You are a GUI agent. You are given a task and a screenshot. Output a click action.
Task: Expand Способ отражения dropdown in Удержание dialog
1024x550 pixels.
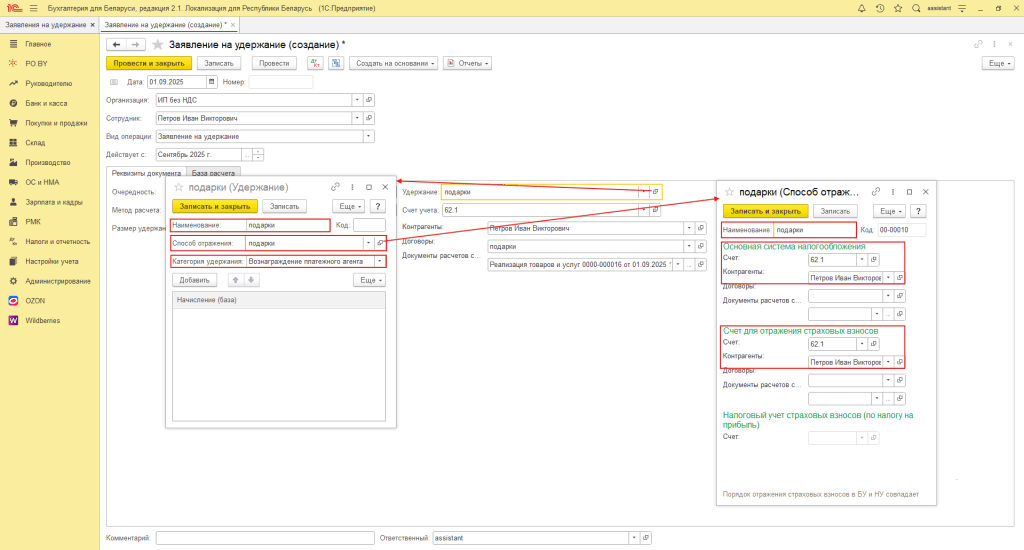(368, 243)
